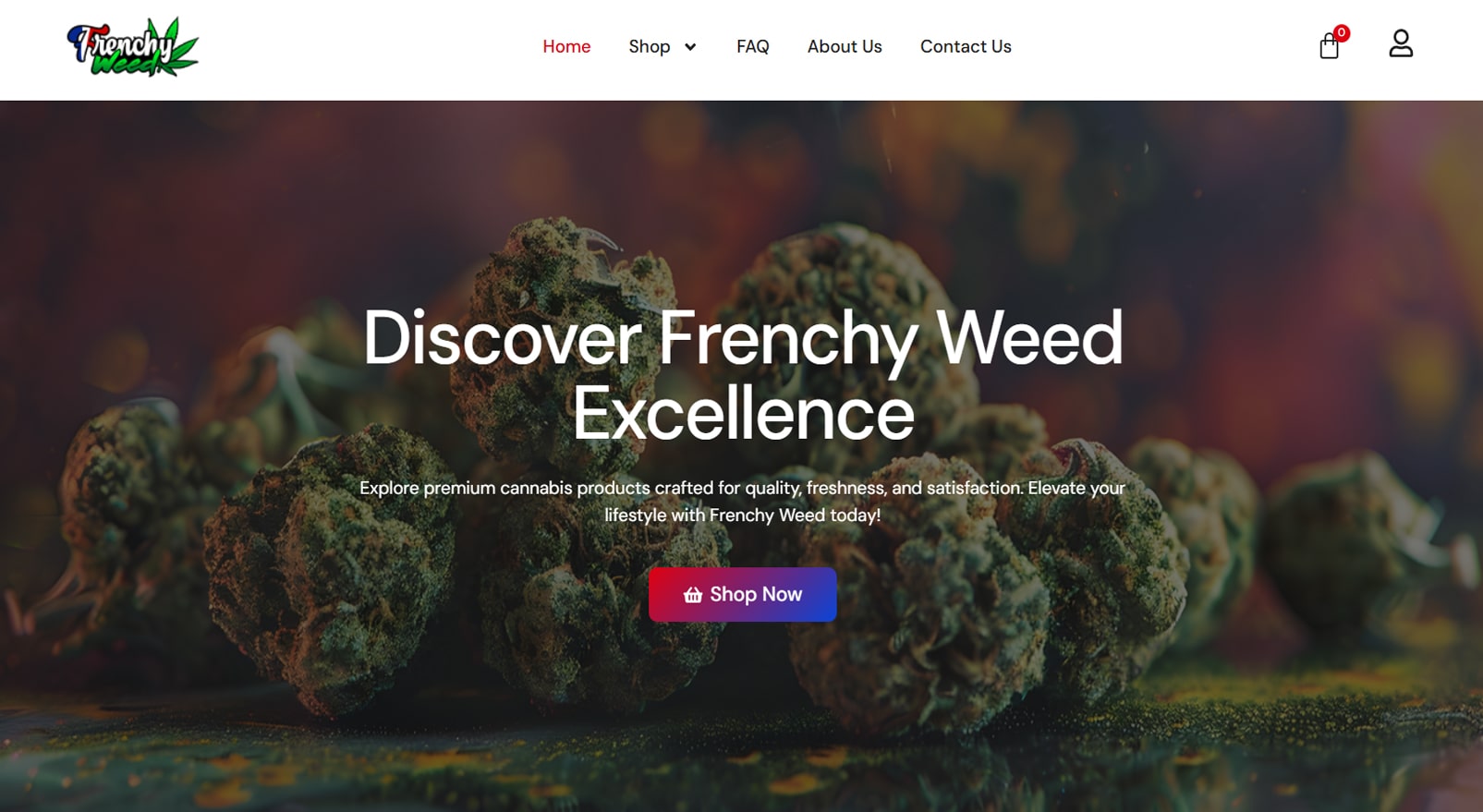This screenshot has width=1483, height=812.
Task: Open the Contact Us page
Action: [x=966, y=46]
